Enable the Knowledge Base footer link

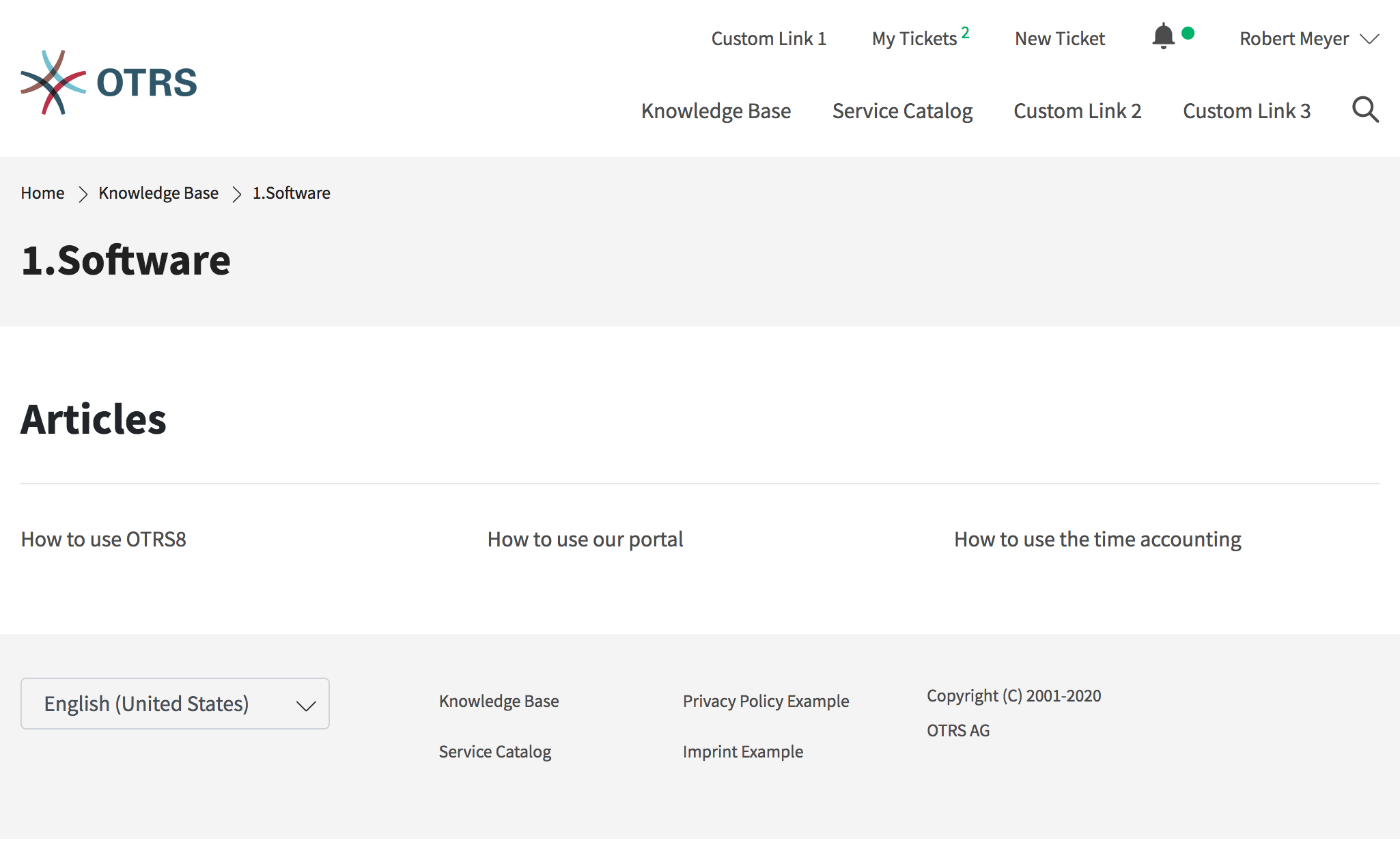[x=500, y=700]
